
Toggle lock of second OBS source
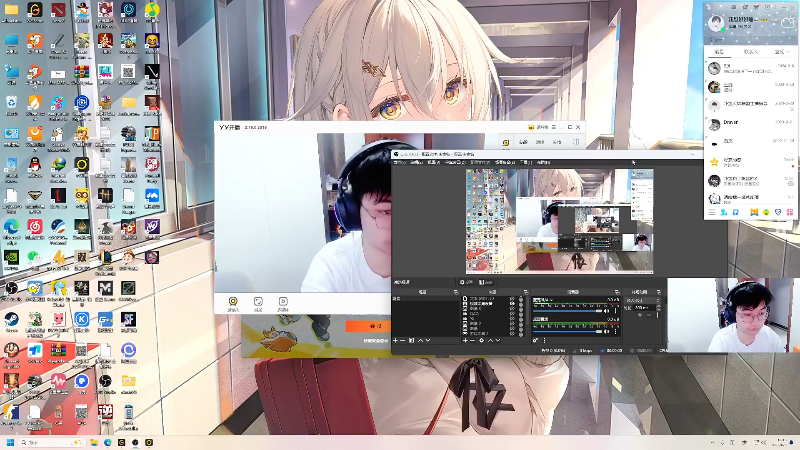pos(521,304)
